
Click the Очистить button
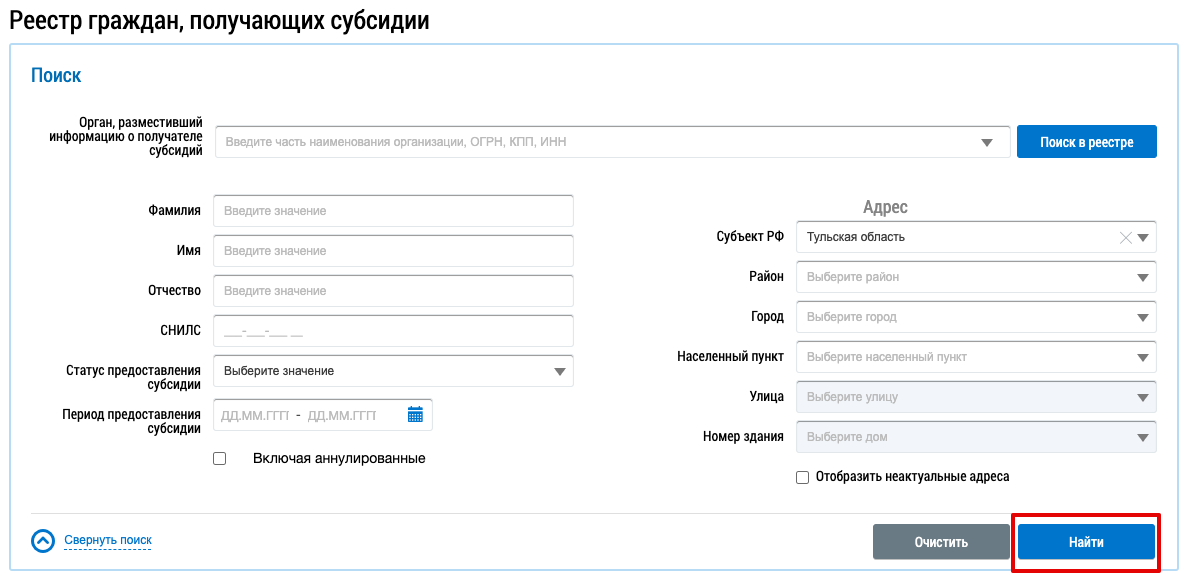[941, 542]
